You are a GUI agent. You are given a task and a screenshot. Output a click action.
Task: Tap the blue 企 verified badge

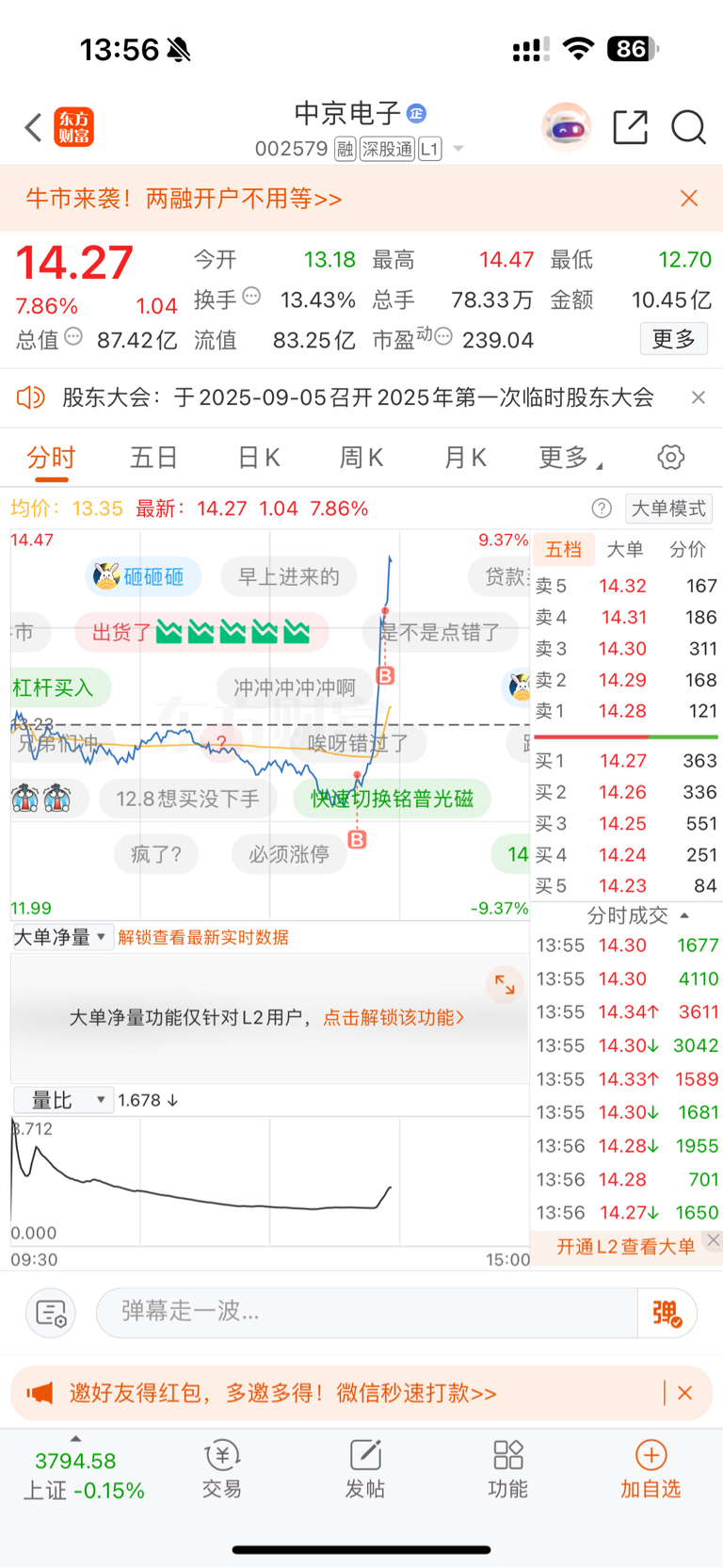(x=417, y=113)
